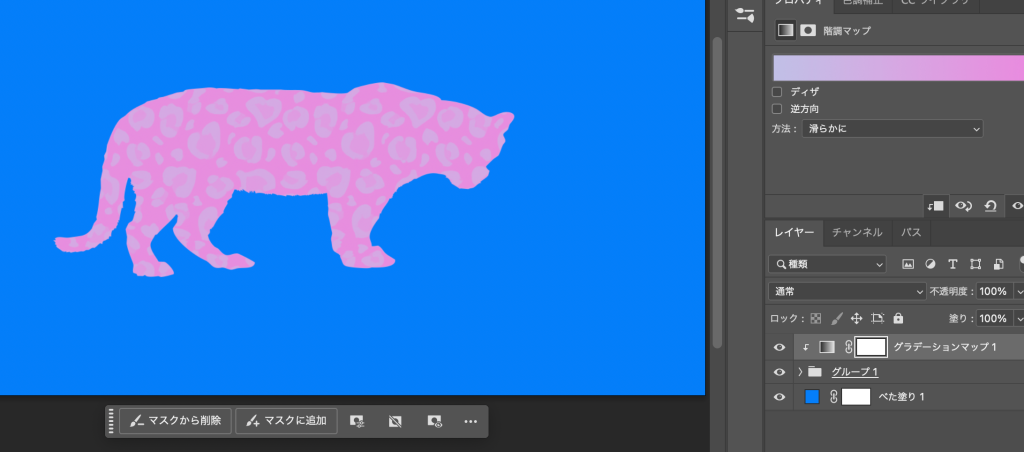Click the lock all padlock icon
1024x452 pixels.
pos(898,318)
